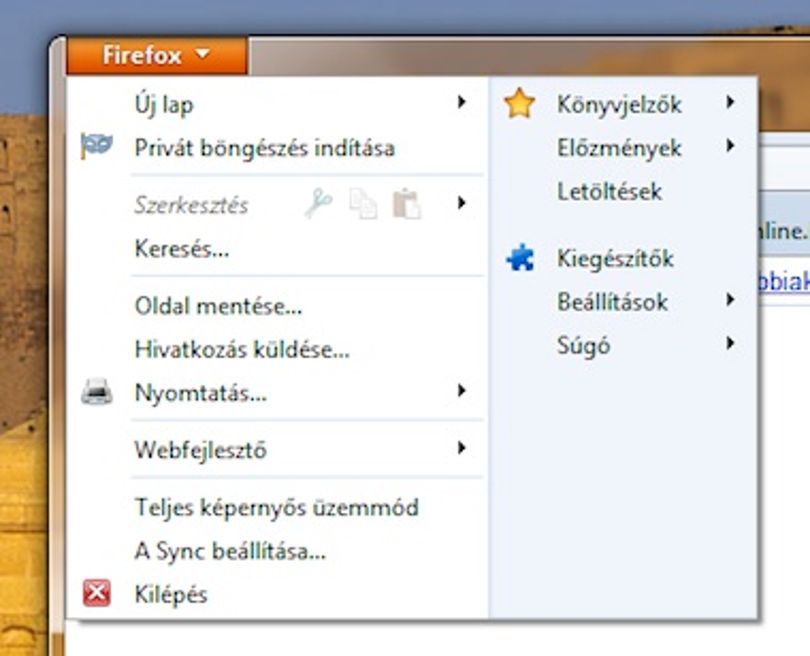Click the printer icon beside Nyomtatás

pyautogui.click(x=97, y=392)
